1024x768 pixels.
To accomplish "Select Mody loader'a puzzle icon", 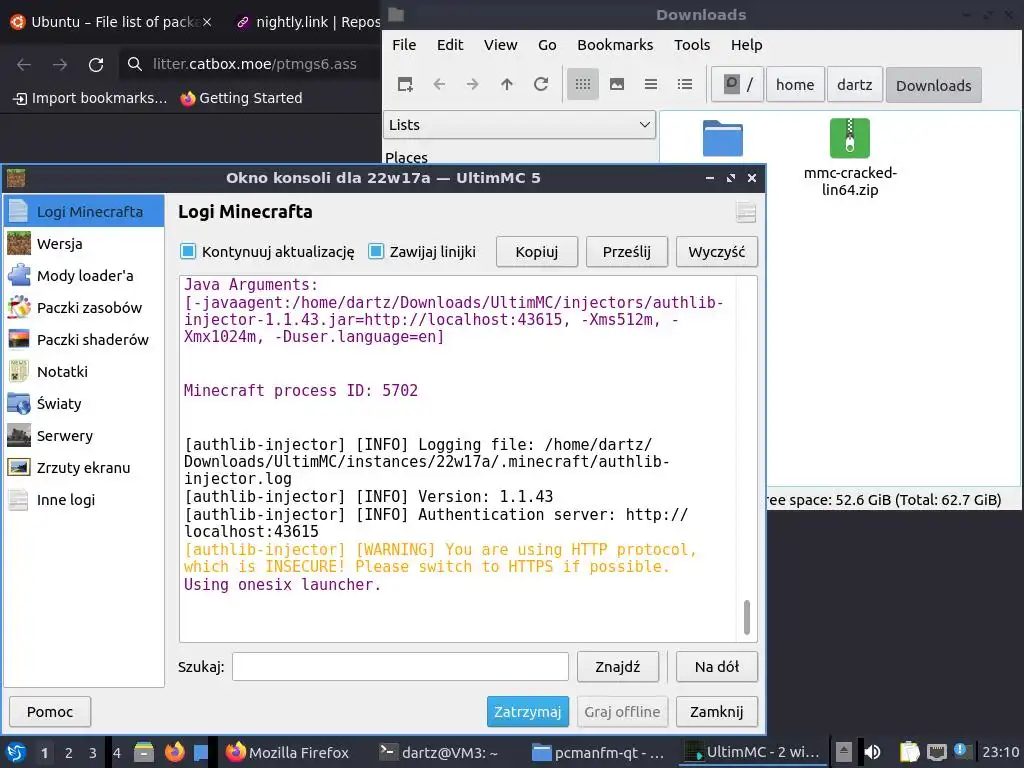I will tap(19, 276).
